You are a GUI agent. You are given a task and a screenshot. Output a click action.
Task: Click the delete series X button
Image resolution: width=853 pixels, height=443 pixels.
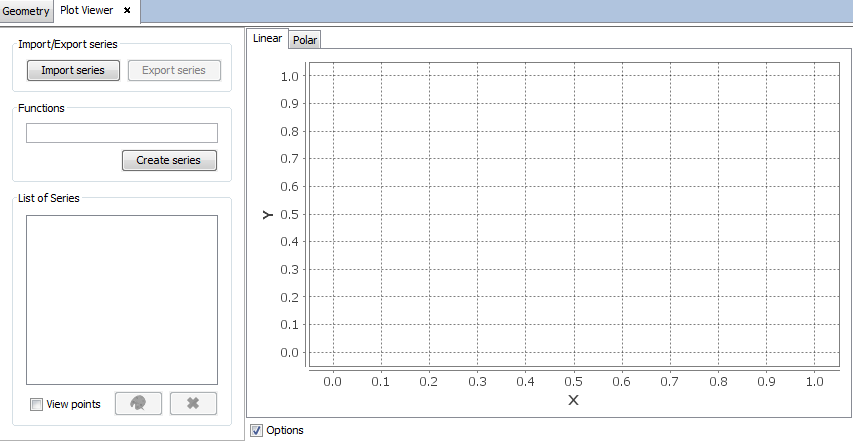coord(193,403)
